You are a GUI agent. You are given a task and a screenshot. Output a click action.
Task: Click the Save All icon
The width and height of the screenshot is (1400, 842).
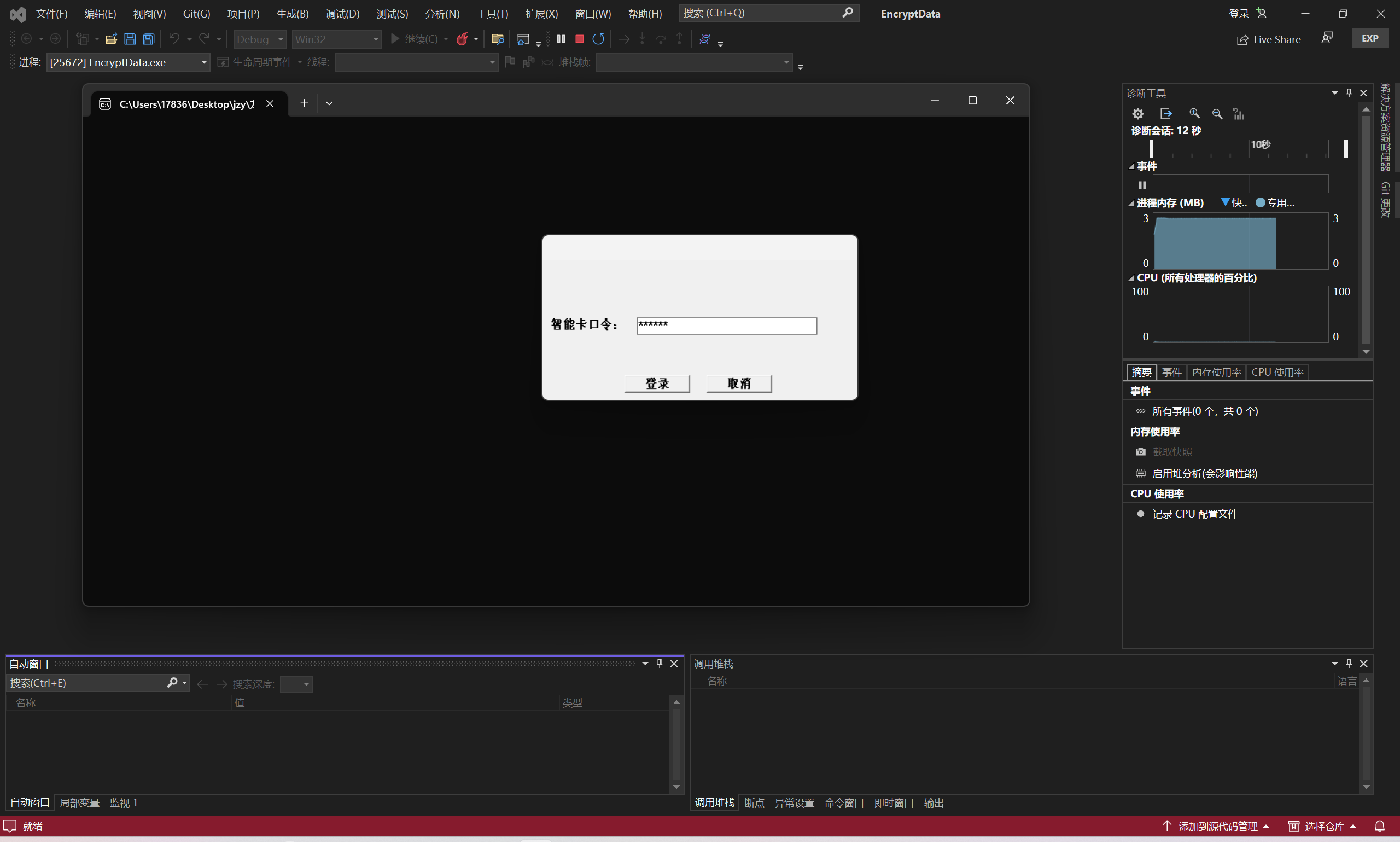click(149, 39)
